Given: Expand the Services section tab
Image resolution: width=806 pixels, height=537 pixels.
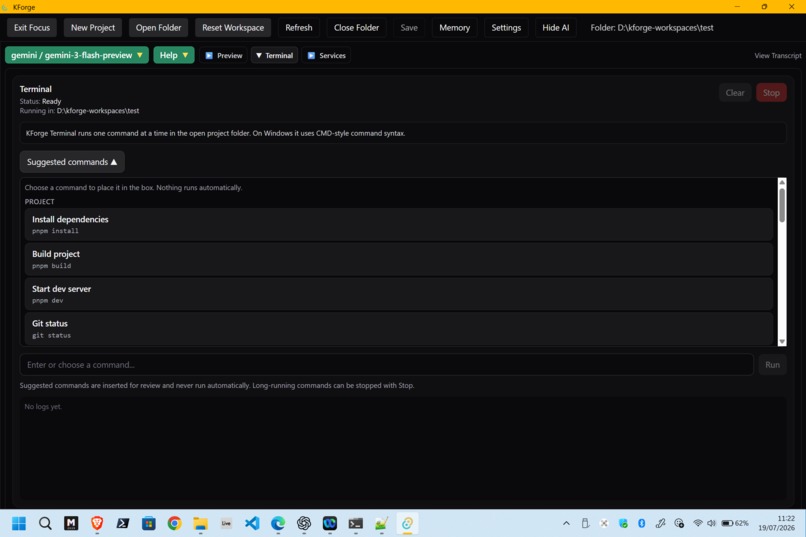Looking at the screenshot, I should pos(326,55).
